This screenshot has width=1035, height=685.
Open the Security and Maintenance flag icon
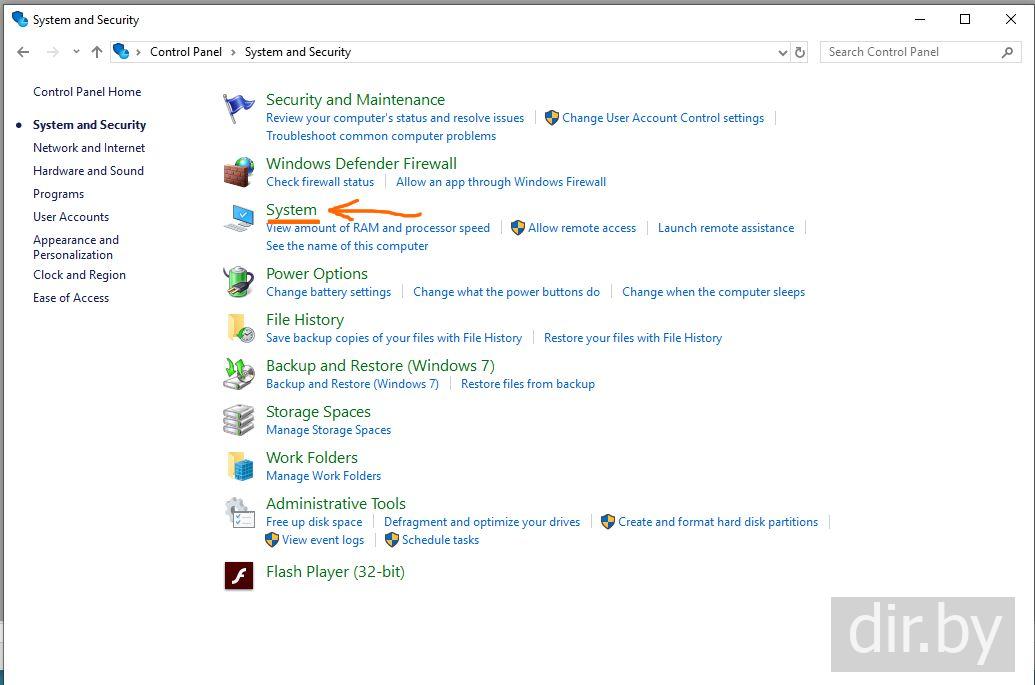tap(238, 108)
